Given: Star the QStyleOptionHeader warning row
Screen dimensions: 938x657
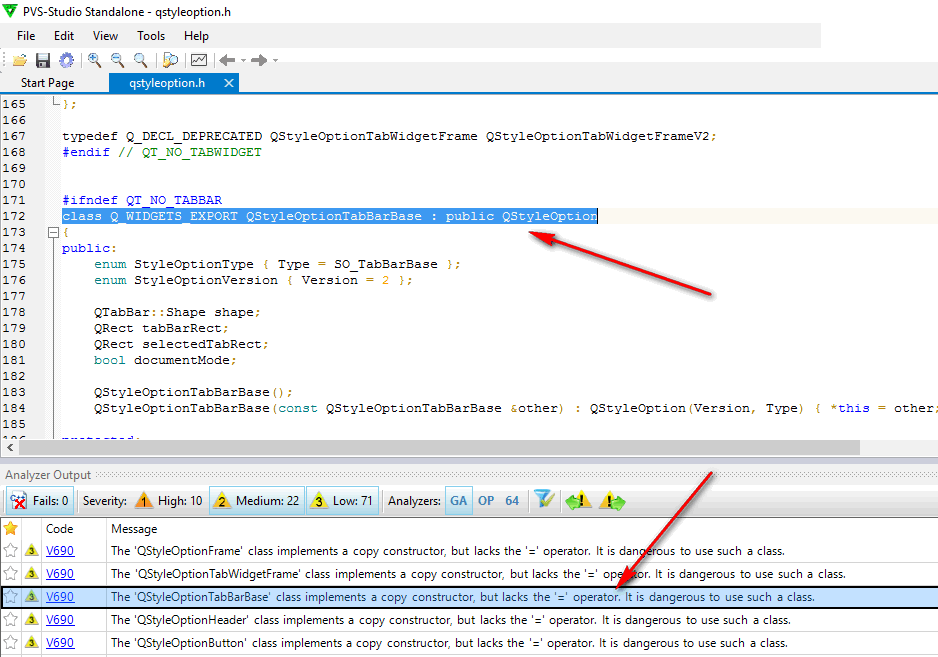Looking at the screenshot, I should [x=10, y=620].
